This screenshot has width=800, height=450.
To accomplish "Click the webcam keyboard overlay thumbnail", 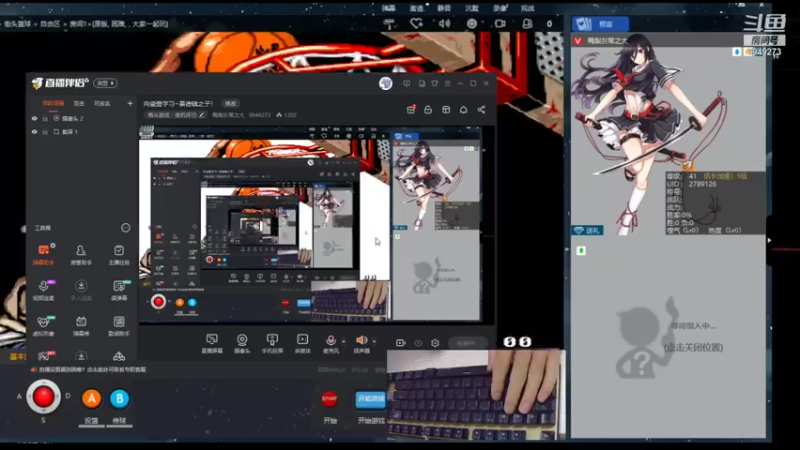I will tap(476, 394).
